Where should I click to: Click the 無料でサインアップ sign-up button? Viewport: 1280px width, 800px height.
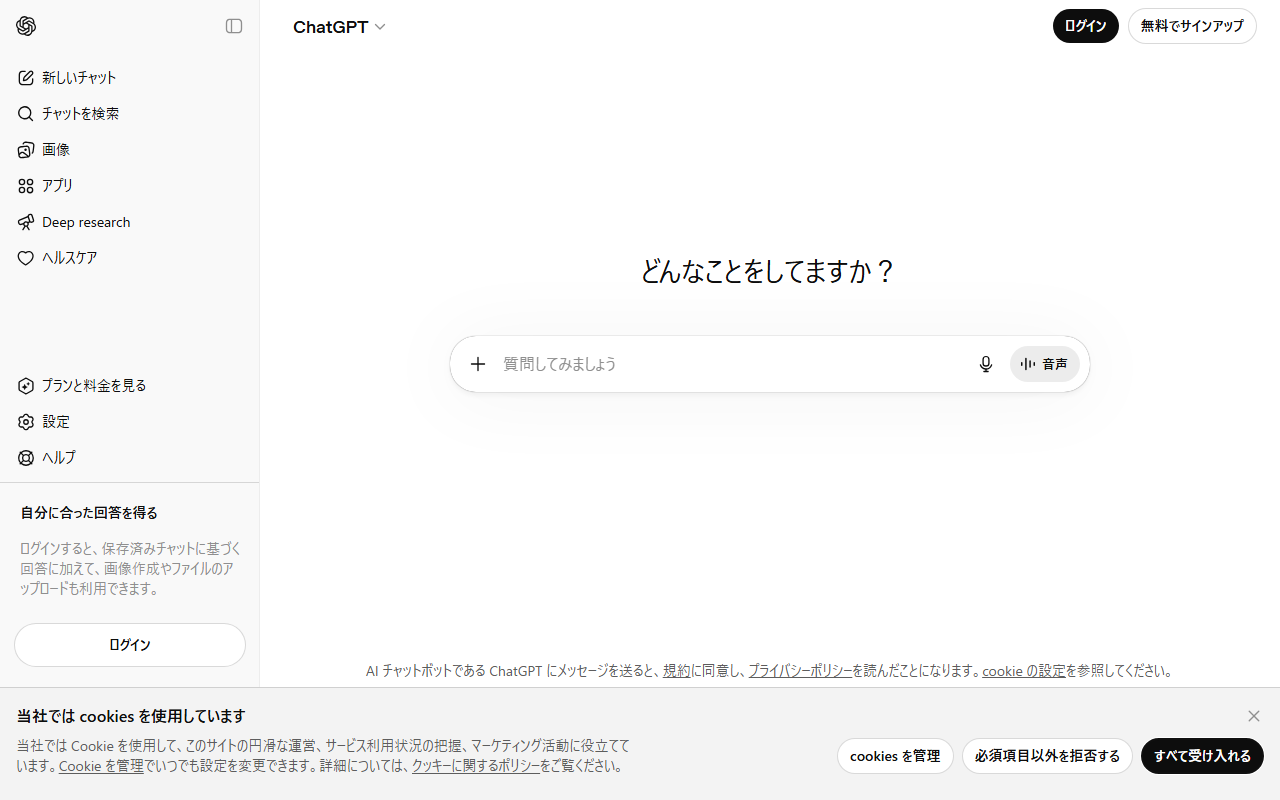coord(1192,26)
